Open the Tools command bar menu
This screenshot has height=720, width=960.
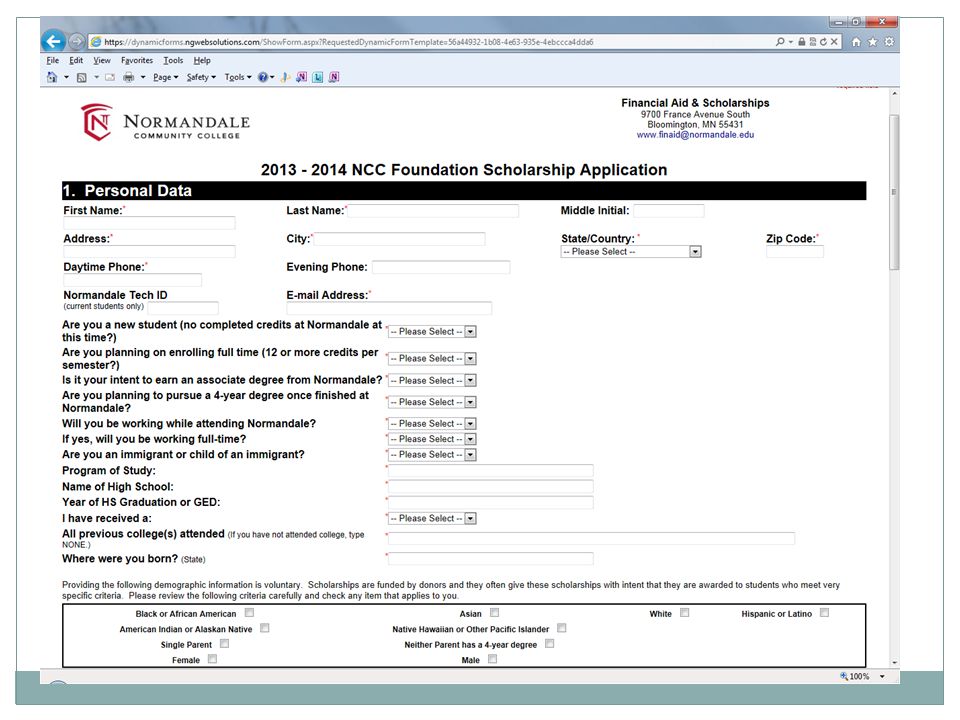pos(238,77)
